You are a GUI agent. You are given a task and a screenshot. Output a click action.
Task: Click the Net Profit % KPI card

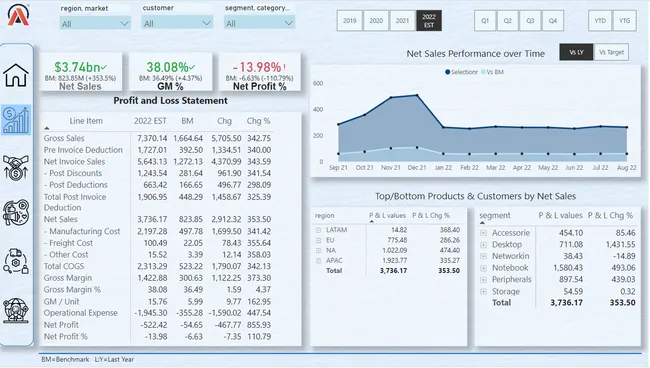click(260, 72)
